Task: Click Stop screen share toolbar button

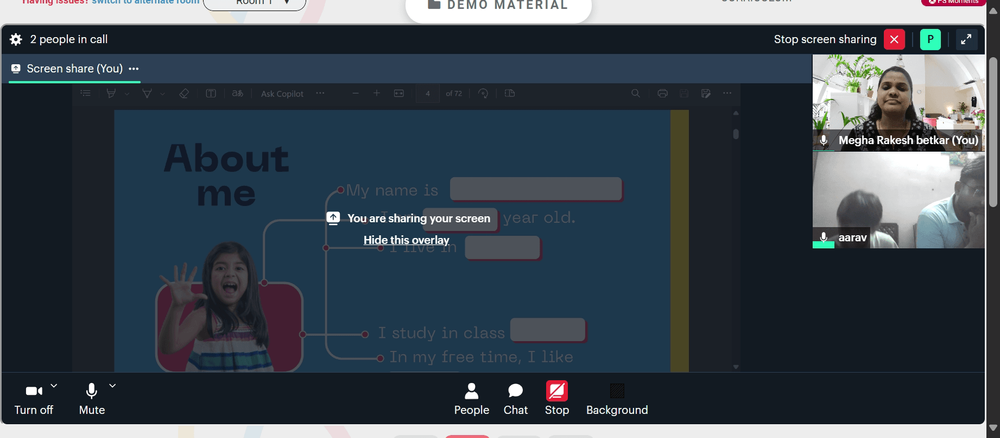Action: tap(557, 400)
